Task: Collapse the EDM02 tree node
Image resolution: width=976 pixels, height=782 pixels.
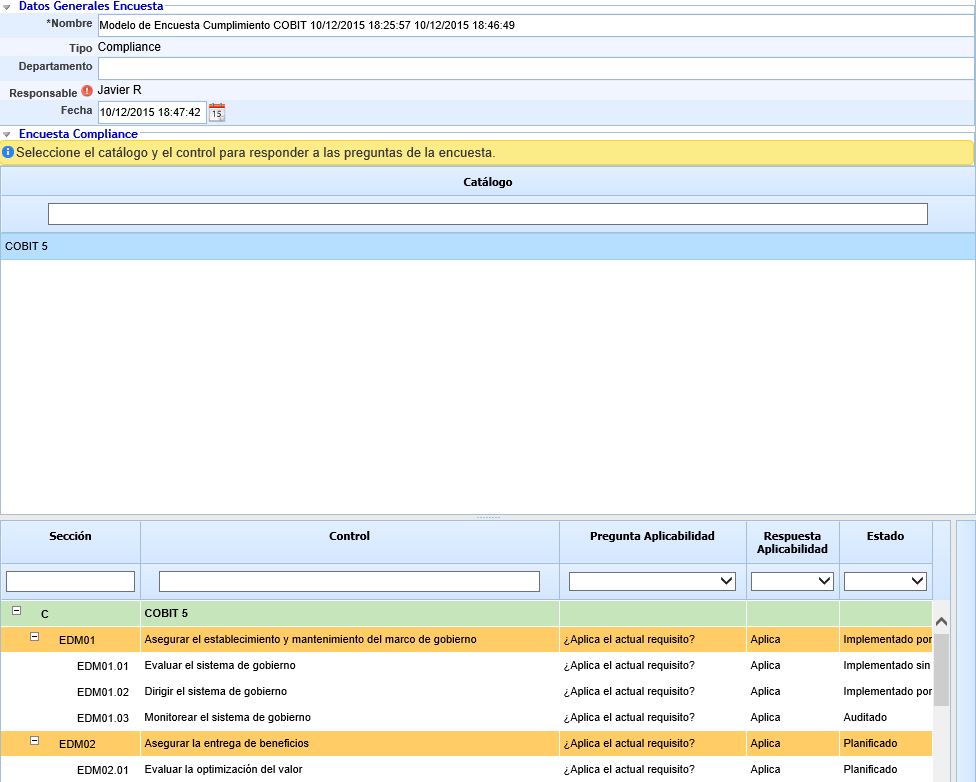Action: point(34,741)
